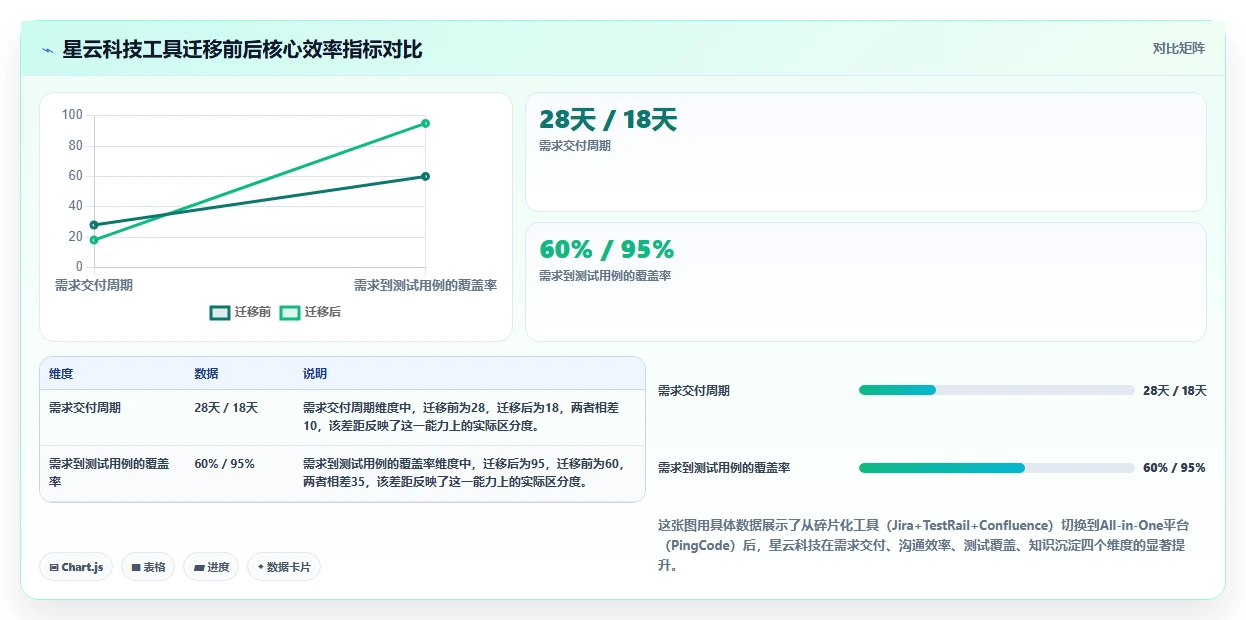This screenshot has width=1246, height=620.
Task: Click the 需求到测试用例的覆盖率 progress row label
Action: pyautogui.click(x=724, y=468)
